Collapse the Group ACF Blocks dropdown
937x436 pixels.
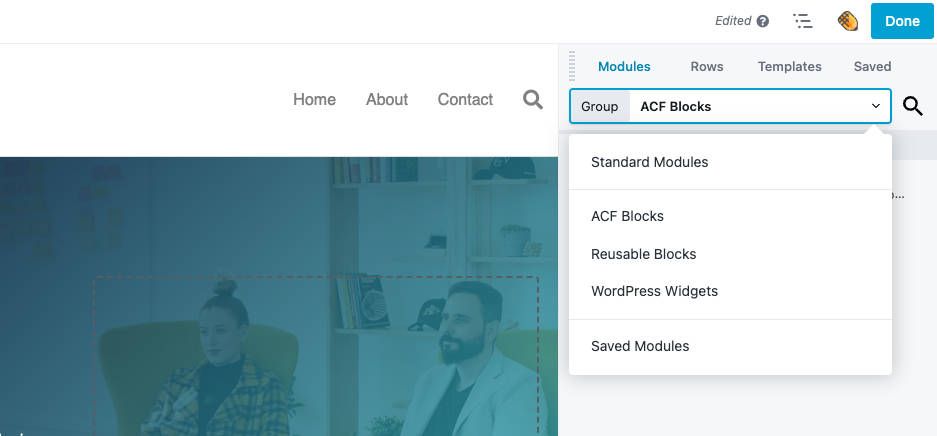click(x=875, y=106)
